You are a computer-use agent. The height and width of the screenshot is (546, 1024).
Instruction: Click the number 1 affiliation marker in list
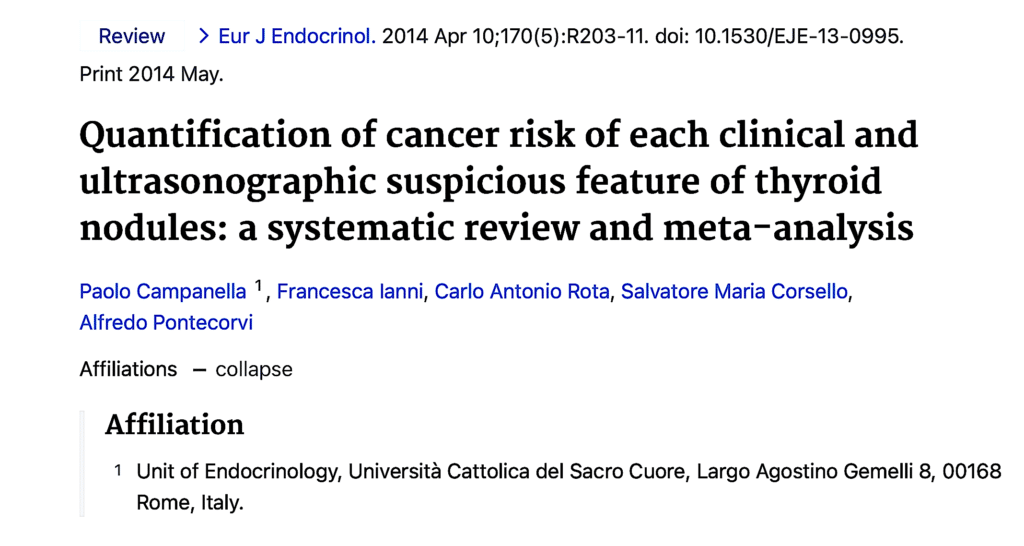(118, 471)
